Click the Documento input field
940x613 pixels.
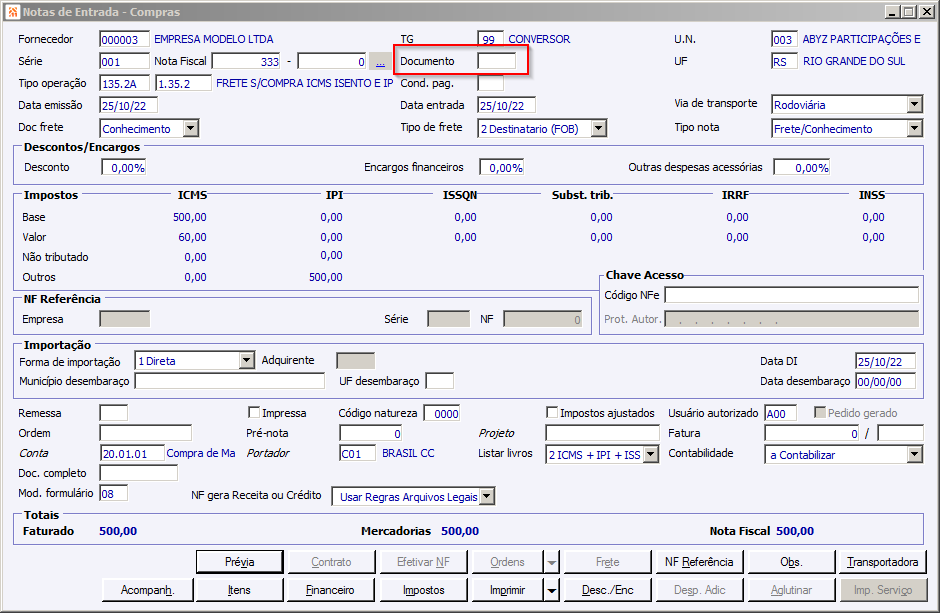click(x=496, y=61)
